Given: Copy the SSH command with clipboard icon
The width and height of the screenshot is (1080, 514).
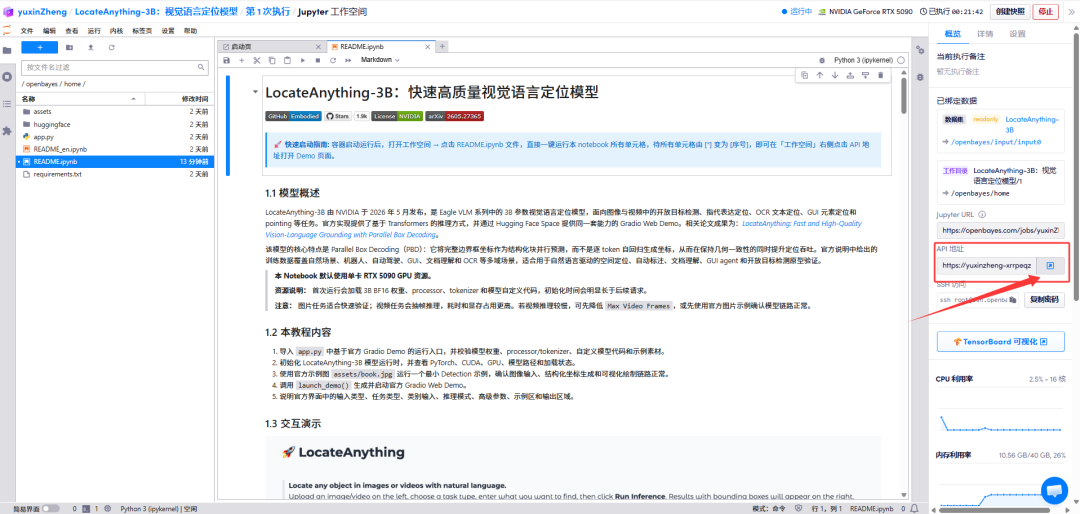Looking at the screenshot, I should [x=1013, y=300].
